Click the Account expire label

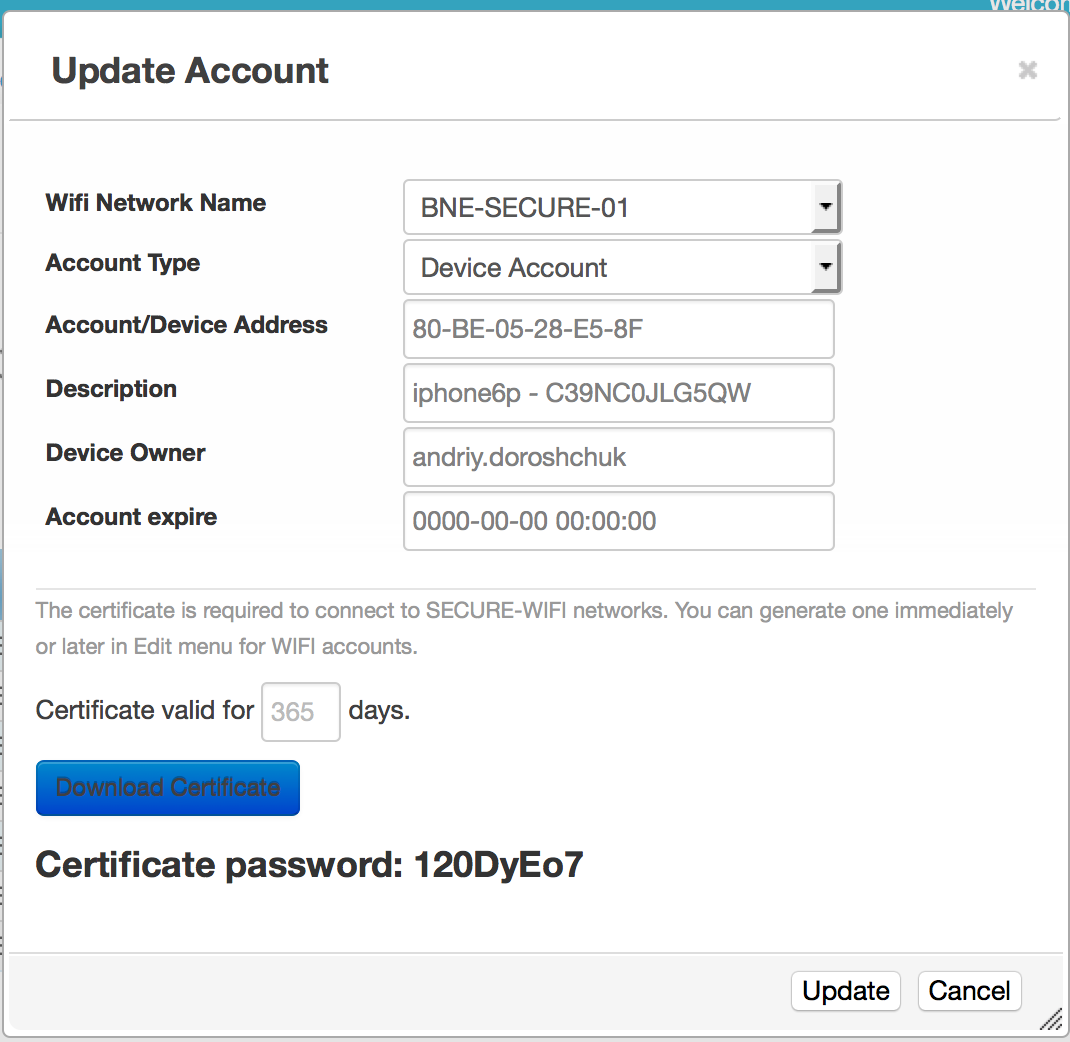(x=131, y=517)
